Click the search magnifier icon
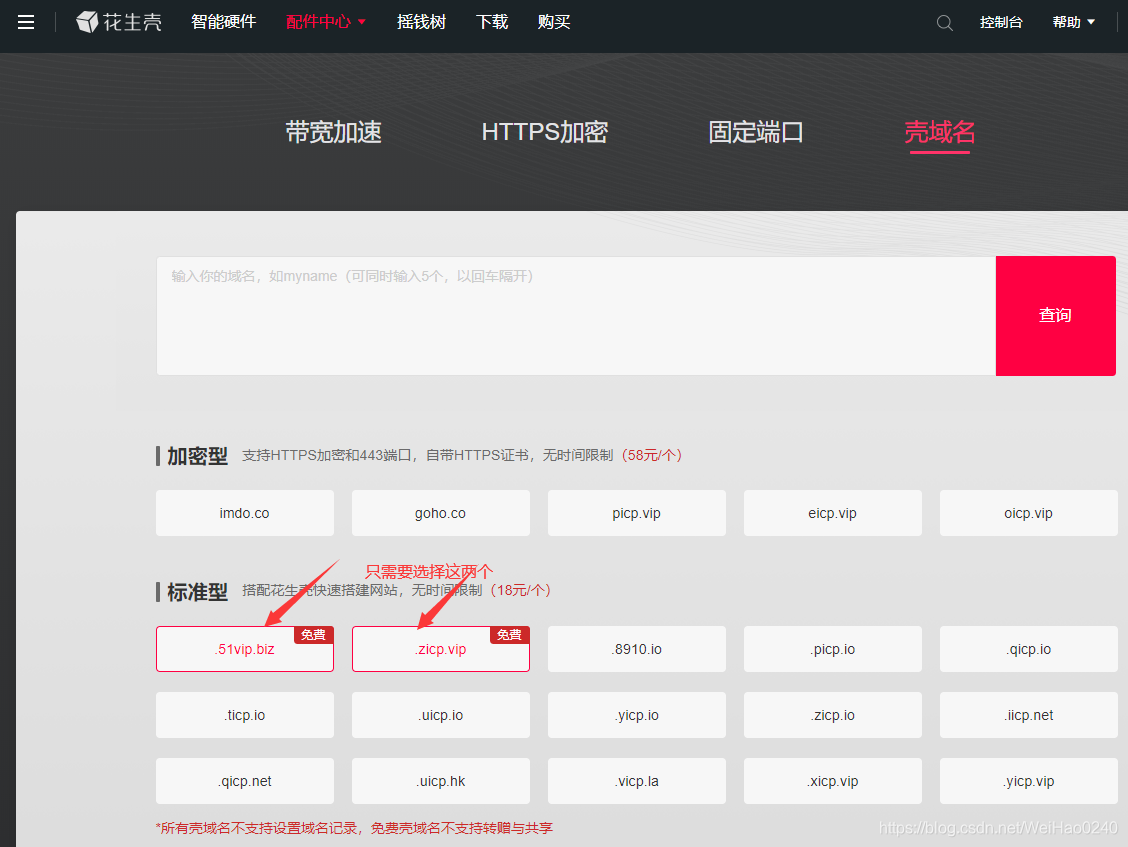The height and width of the screenshot is (847, 1128). click(945, 23)
